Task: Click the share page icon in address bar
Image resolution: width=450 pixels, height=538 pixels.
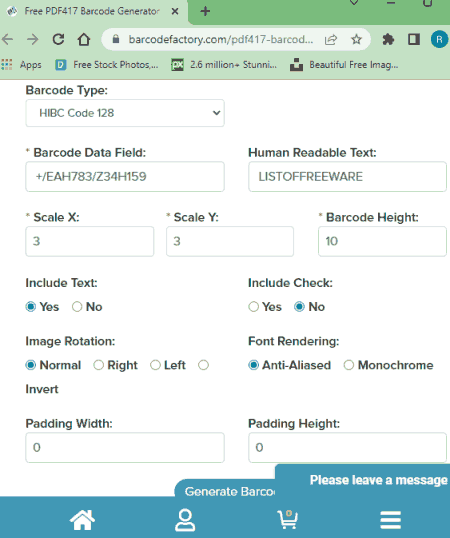Action: (331, 40)
